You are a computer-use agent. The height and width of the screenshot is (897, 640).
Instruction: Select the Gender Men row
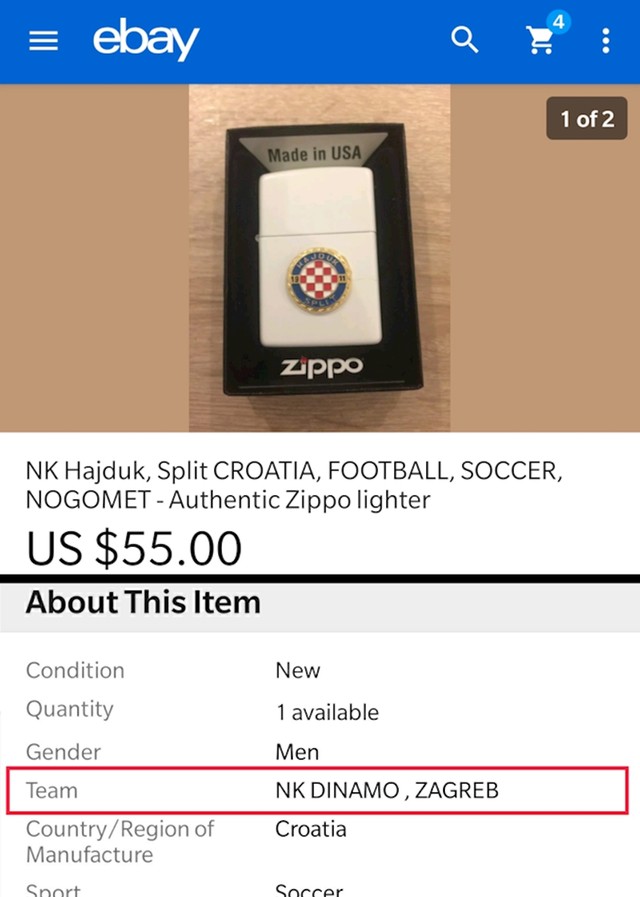coord(320,751)
